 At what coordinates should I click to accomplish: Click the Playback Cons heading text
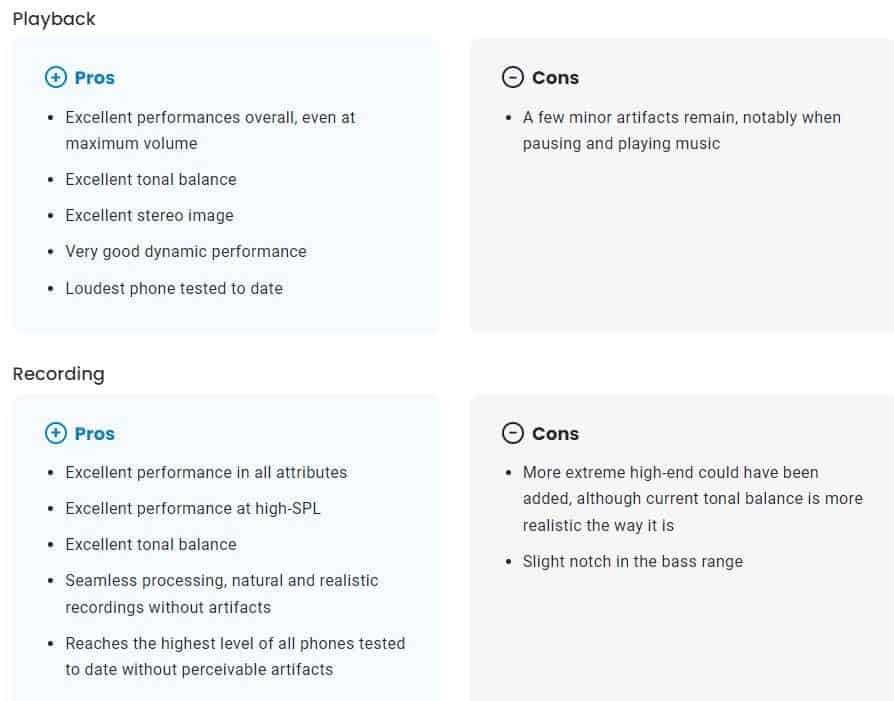555,78
